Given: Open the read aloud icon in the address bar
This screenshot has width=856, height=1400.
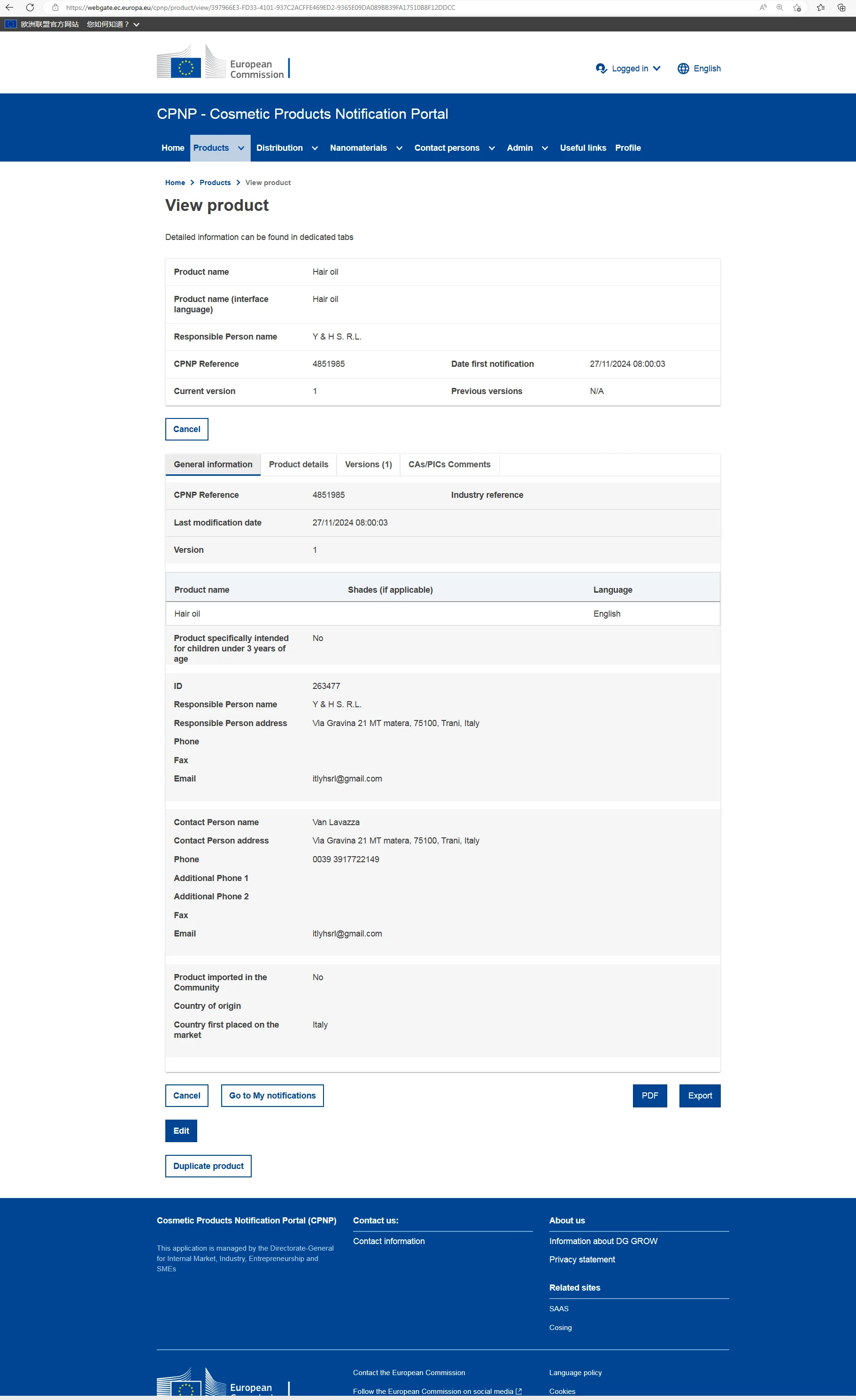Looking at the screenshot, I should tap(763, 8).
